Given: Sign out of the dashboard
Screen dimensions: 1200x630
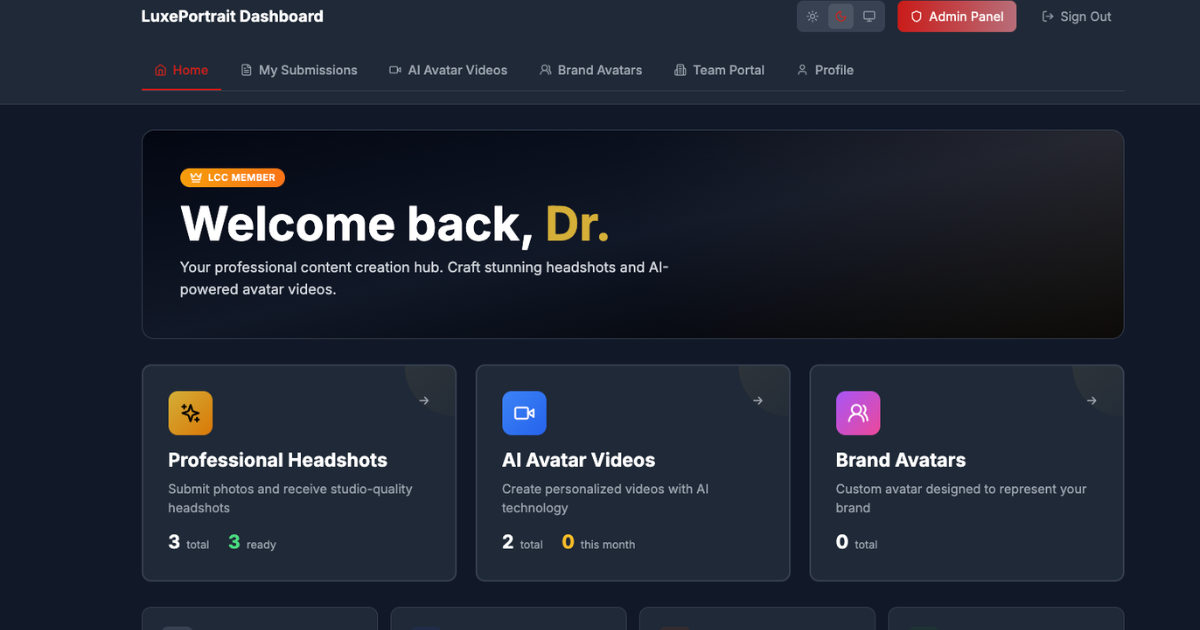Looking at the screenshot, I should [x=1076, y=16].
